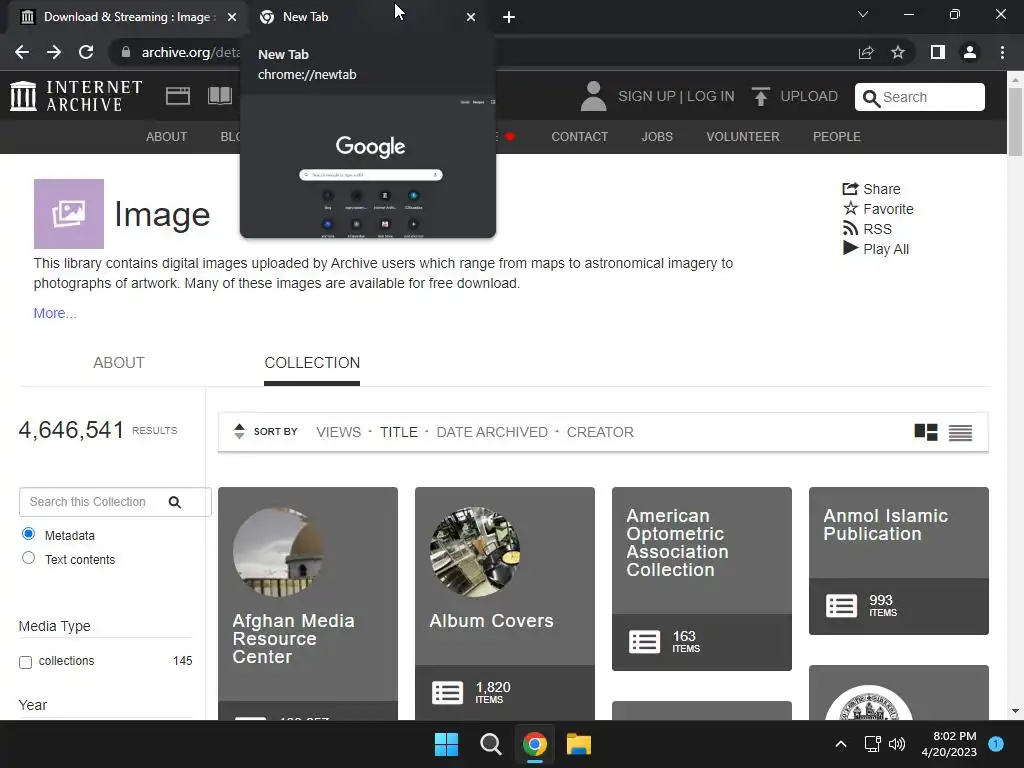Image resolution: width=1024 pixels, height=768 pixels.
Task: Open the Windows Start menu
Action: point(447,744)
